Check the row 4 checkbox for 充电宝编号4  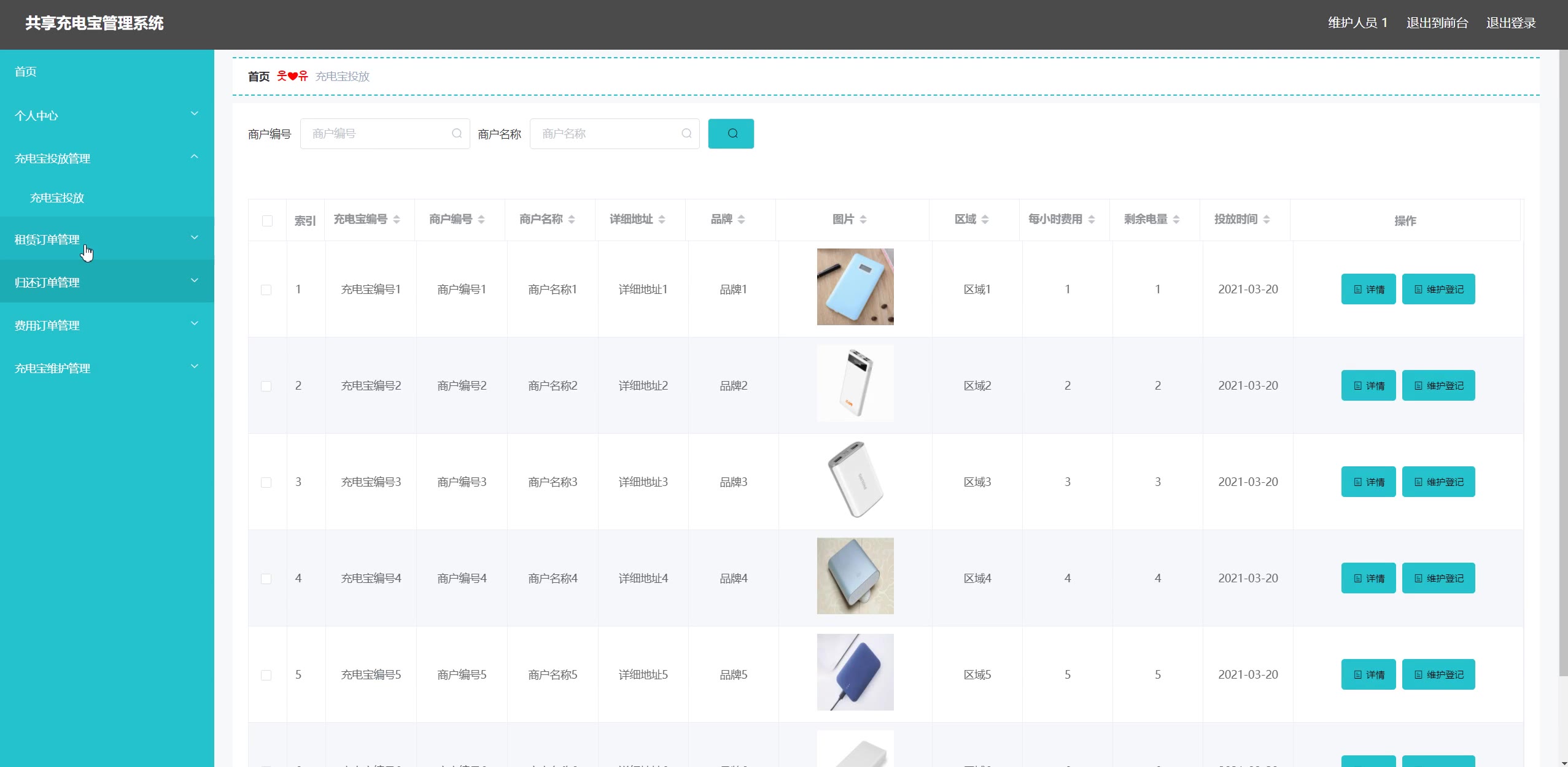click(x=266, y=579)
